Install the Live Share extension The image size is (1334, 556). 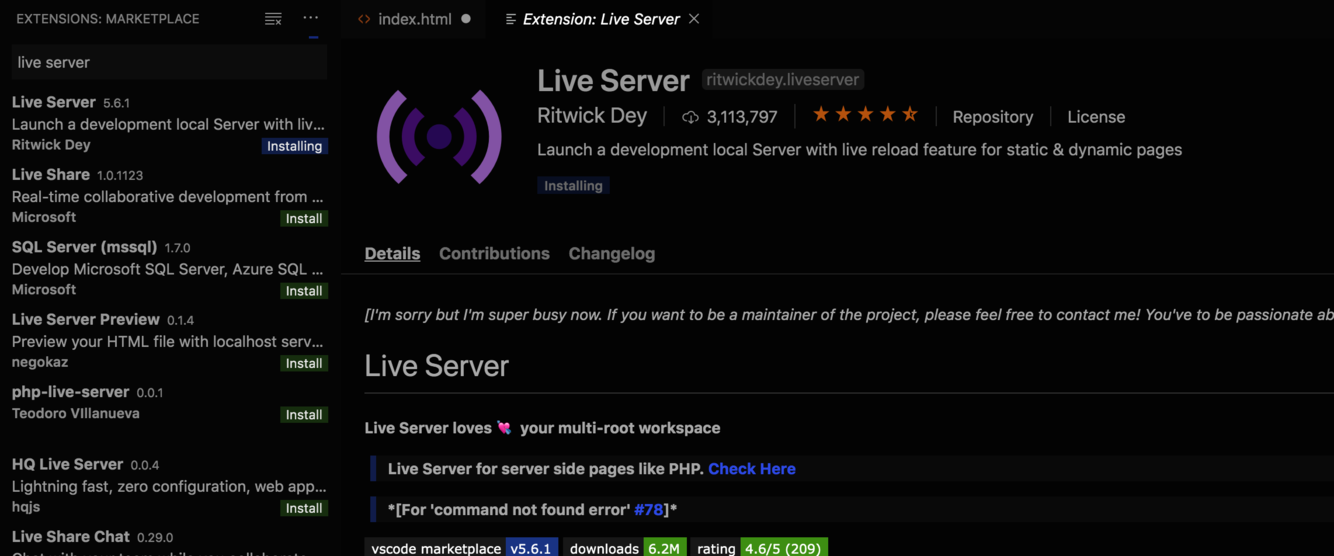(x=304, y=218)
